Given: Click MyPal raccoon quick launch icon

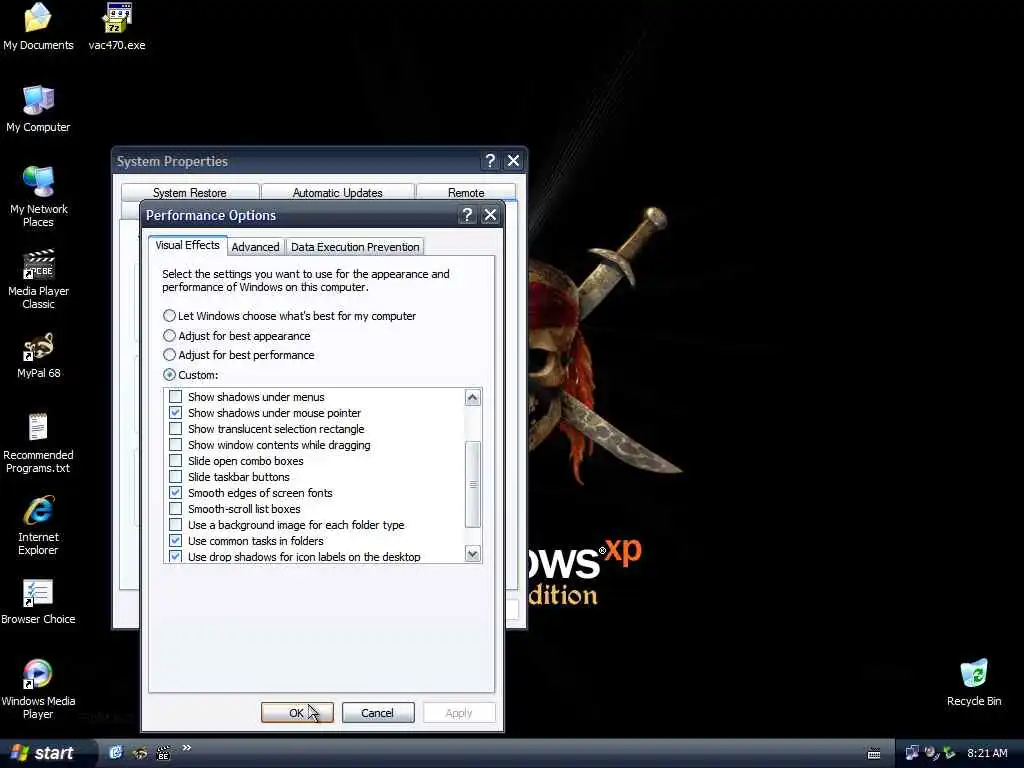Looking at the screenshot, I should pyautogui.click(x=140, y=753).
